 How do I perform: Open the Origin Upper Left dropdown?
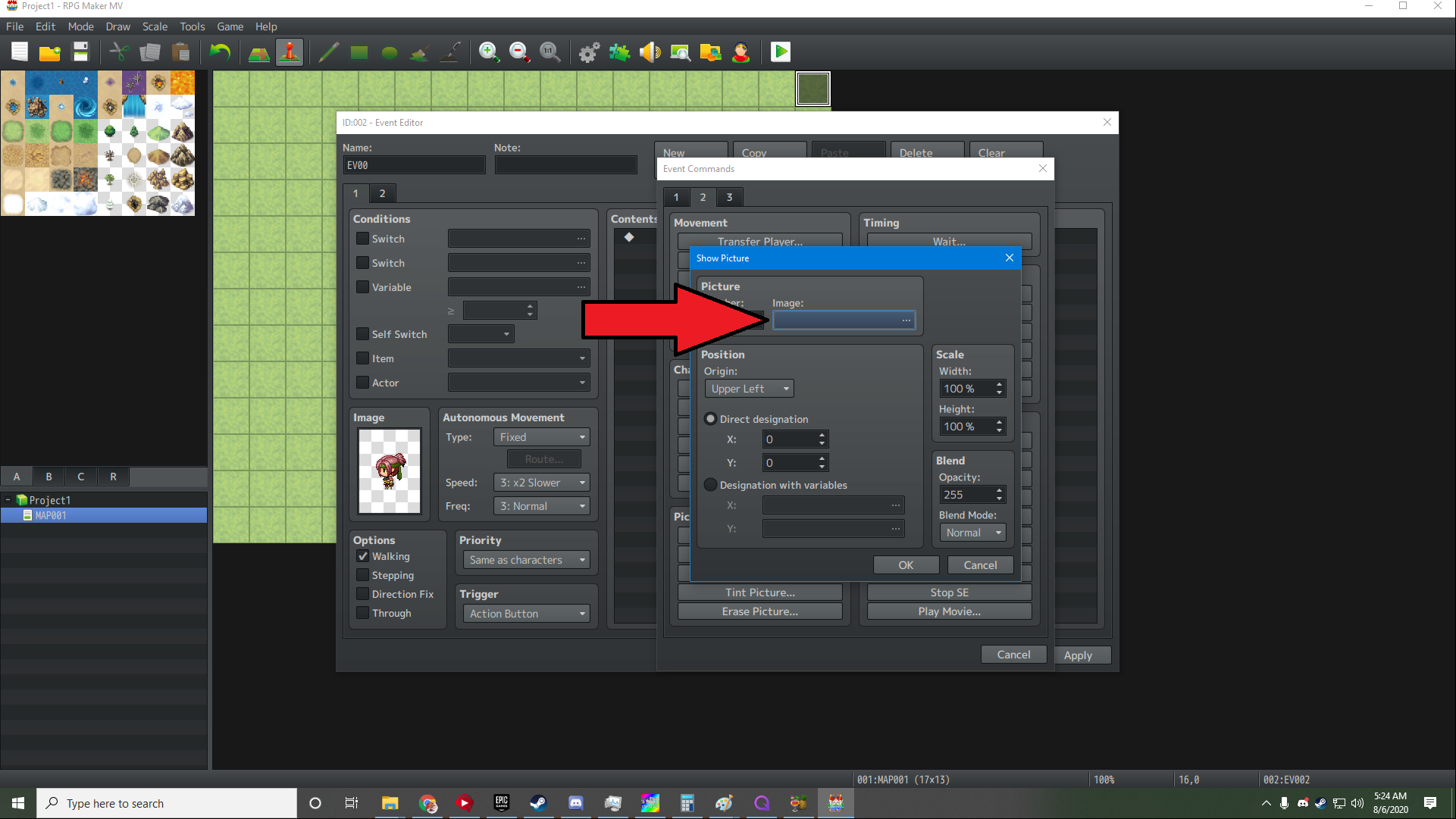click(749, 389)
